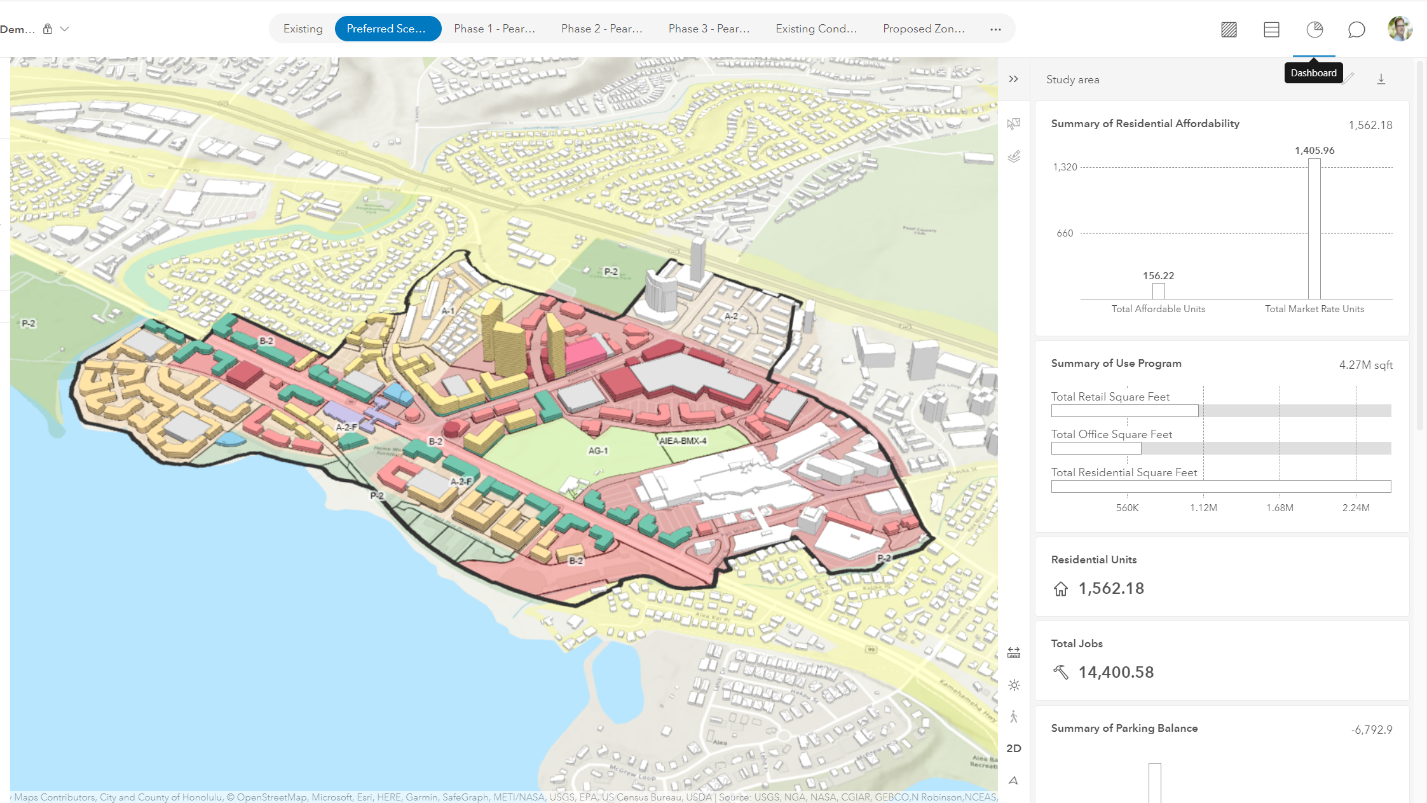Switch the map to 2D view
The width and height of the screenshot is (1427, 803).
(x=1013, y=747)
